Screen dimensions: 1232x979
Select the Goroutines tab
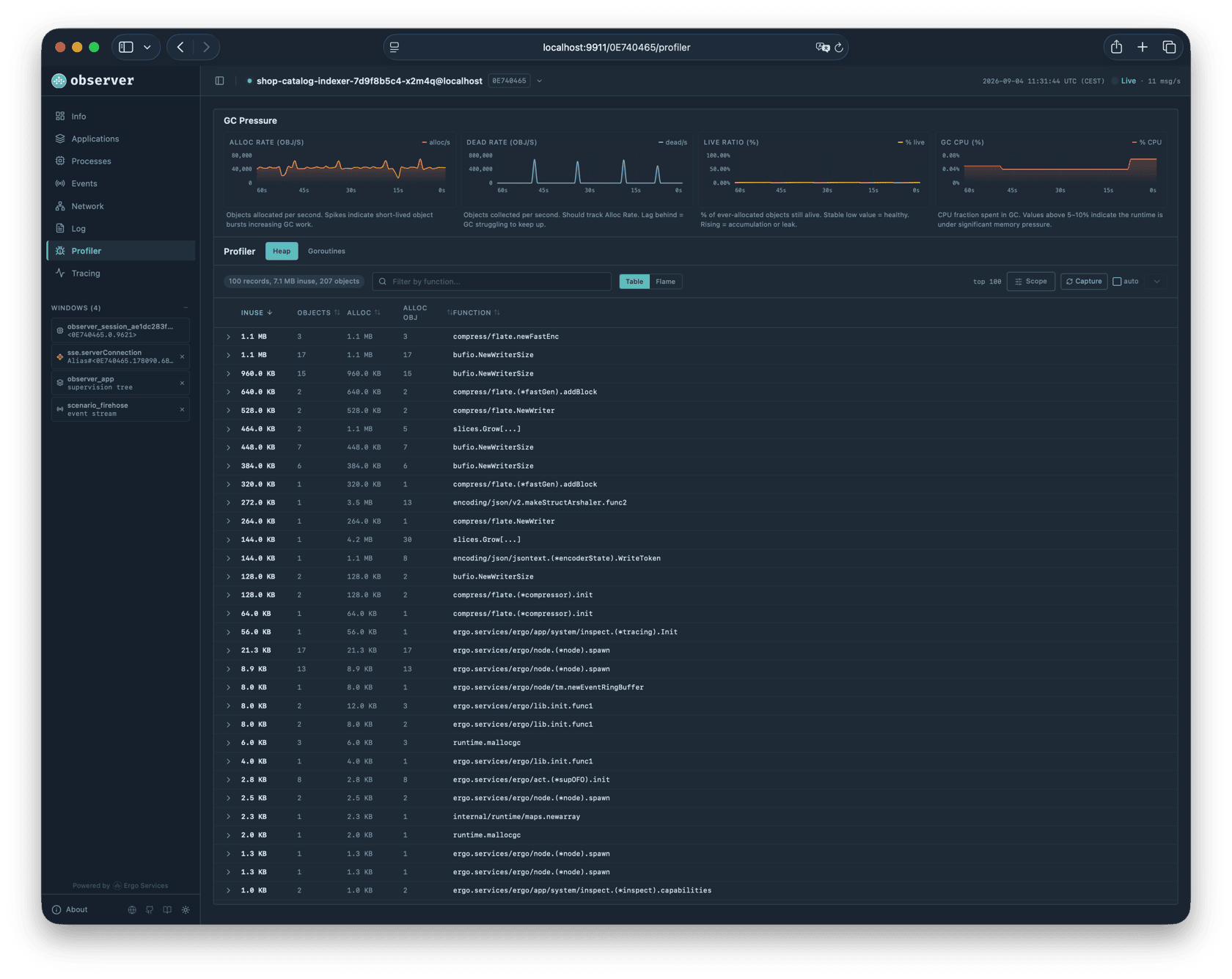coord(326,251)
